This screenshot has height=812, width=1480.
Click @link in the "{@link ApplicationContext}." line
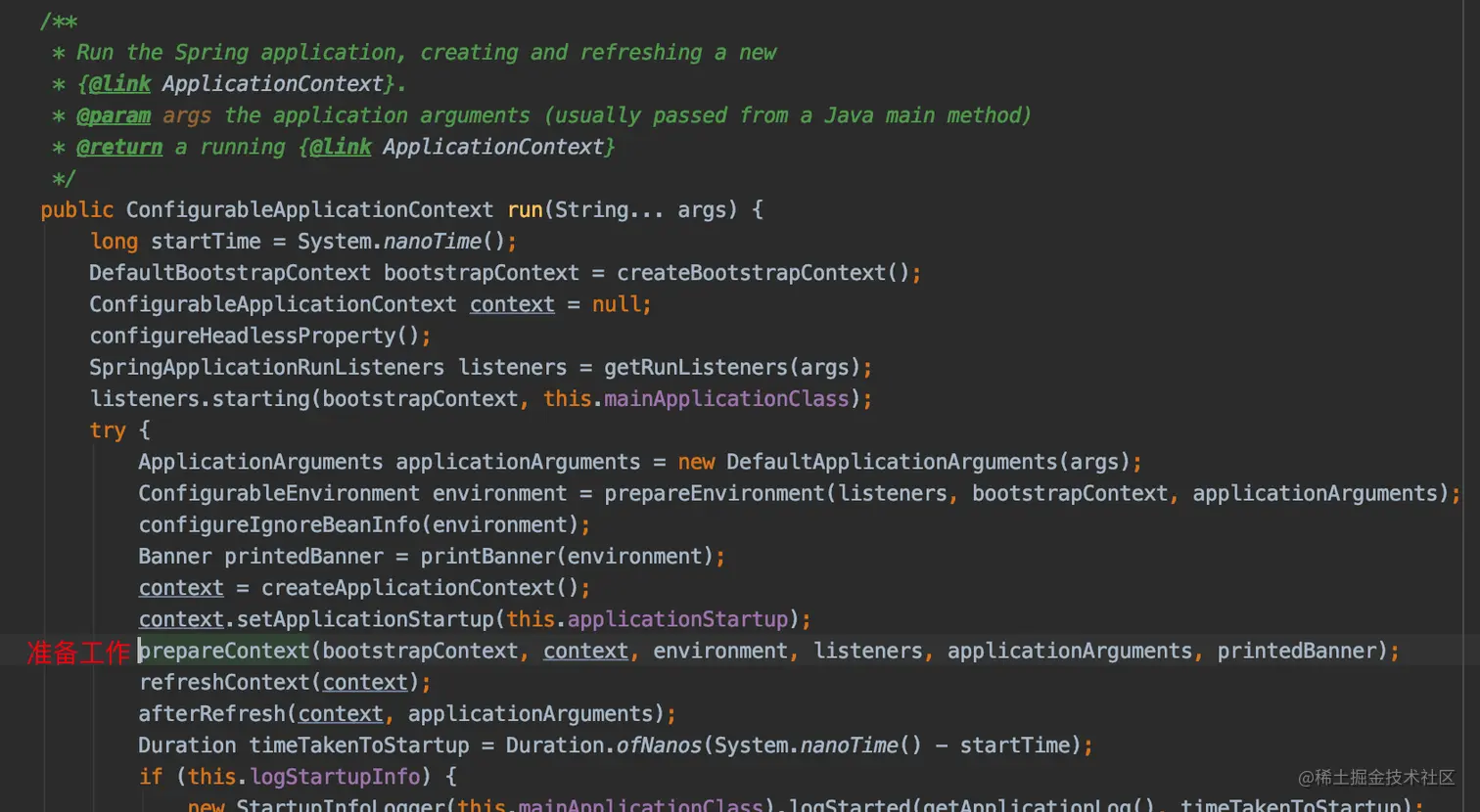coord(119,84)
